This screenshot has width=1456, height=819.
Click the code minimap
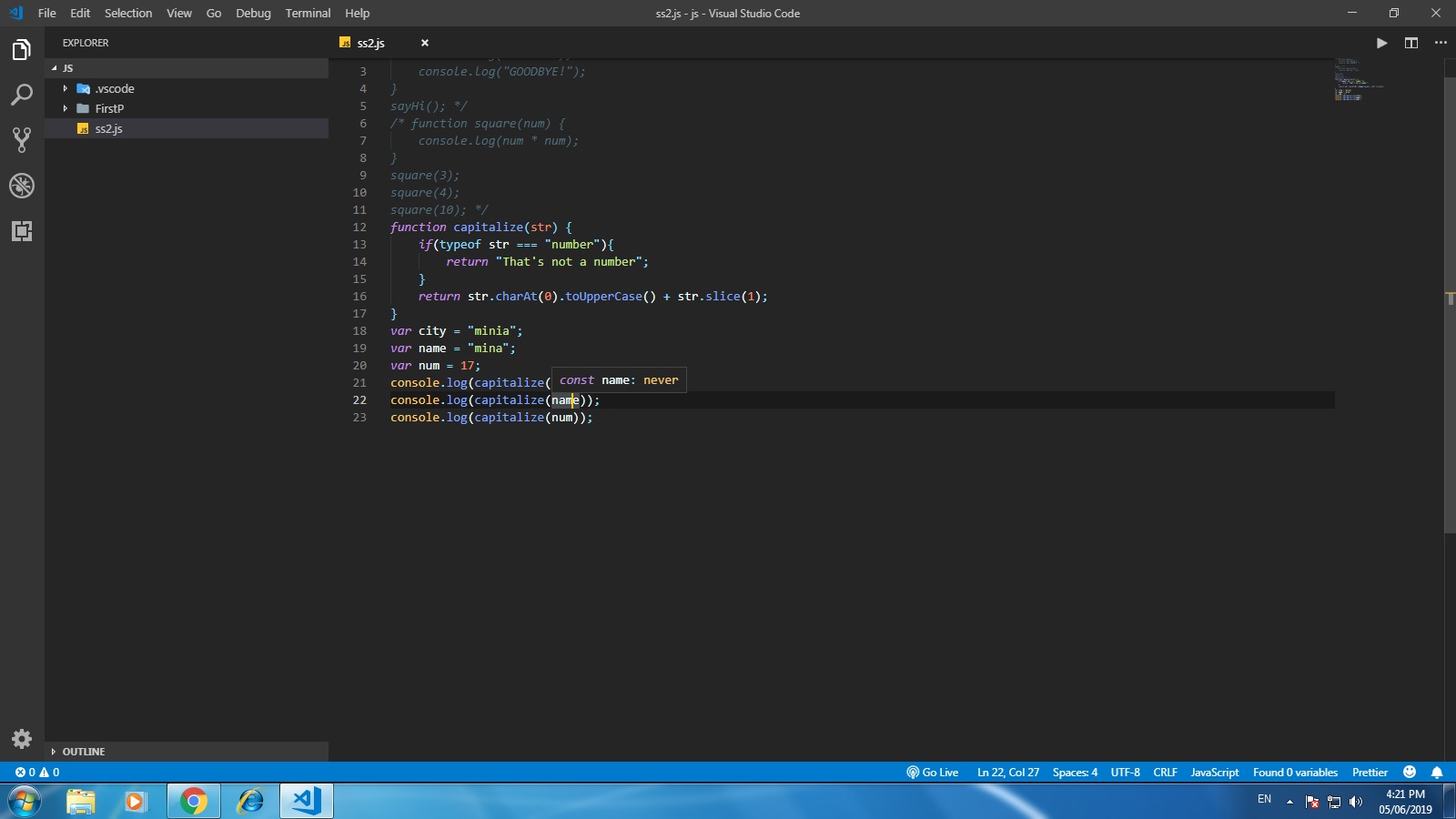coord(1359,80)
